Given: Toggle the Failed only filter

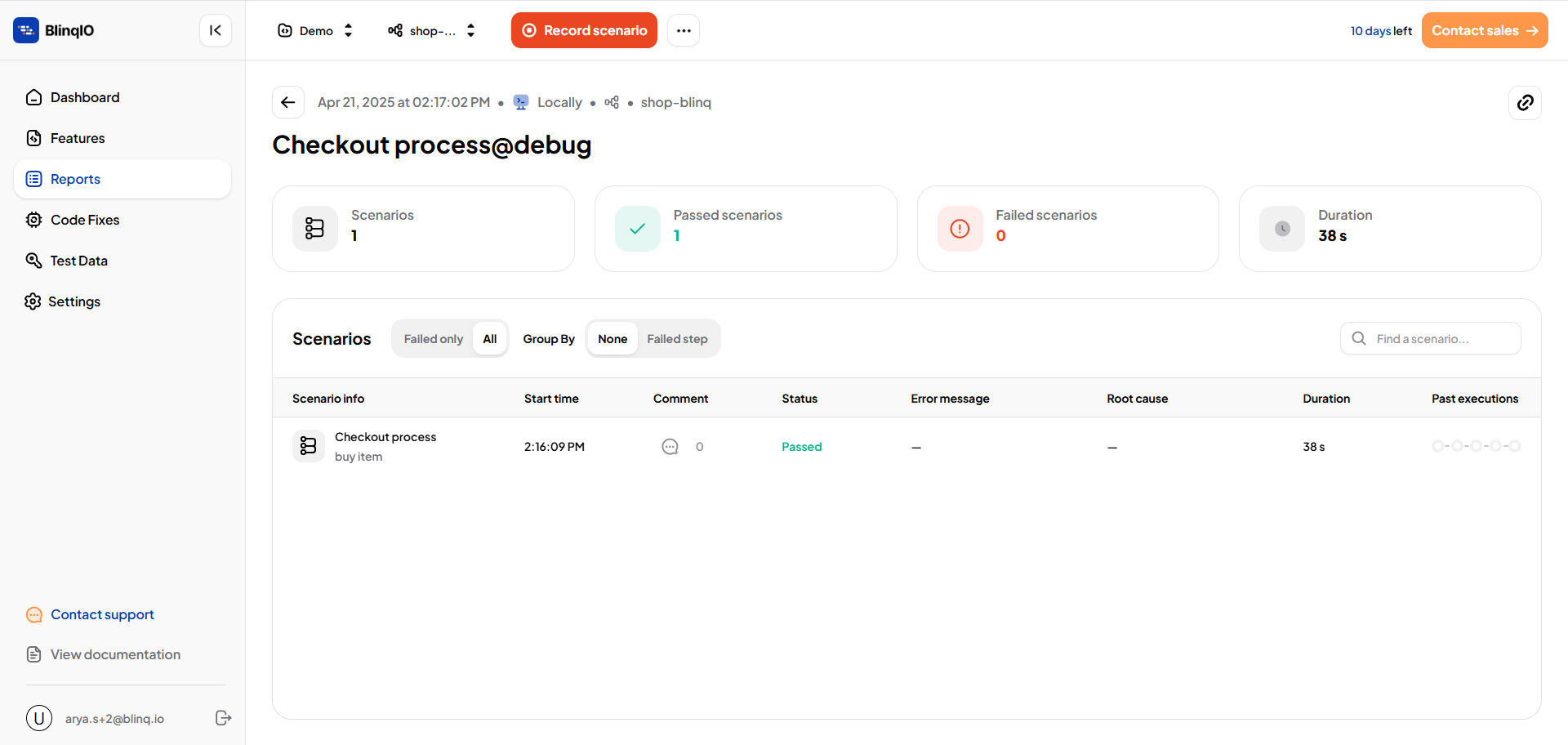Looking at the screenshot, I should [433, 339].
